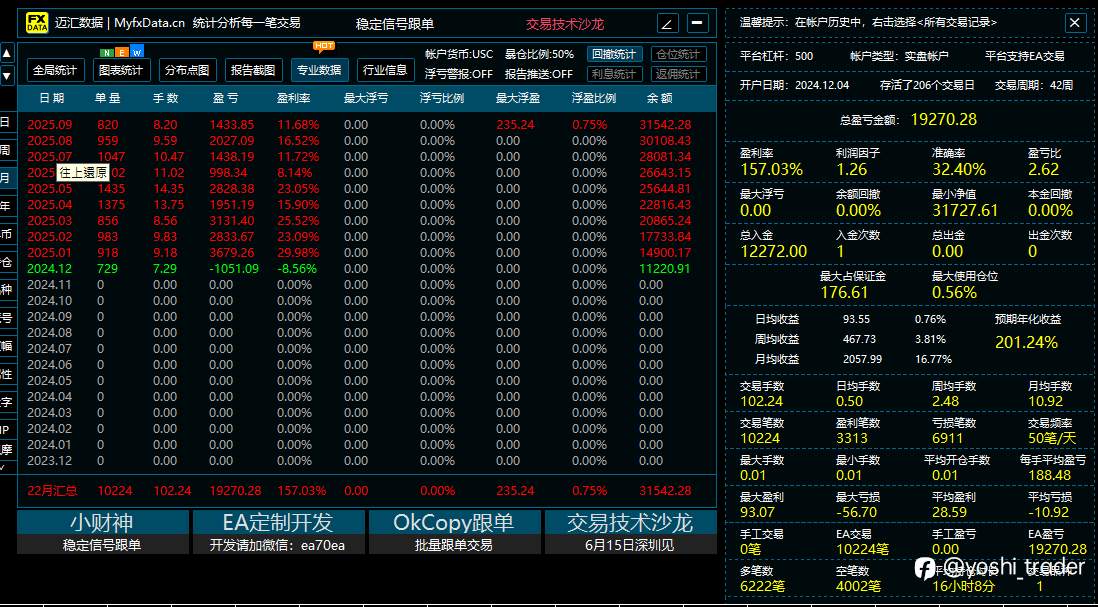Viewport: 1098px width, 607px height.
Task: Click the 6222笔 long trades value
Action: tap(763, 585)
